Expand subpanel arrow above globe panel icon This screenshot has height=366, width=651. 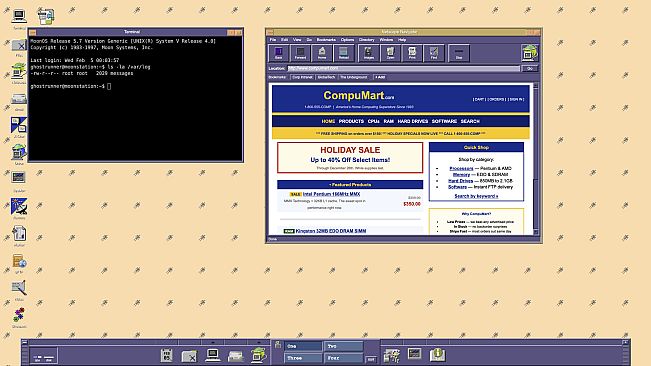point(258,342)
